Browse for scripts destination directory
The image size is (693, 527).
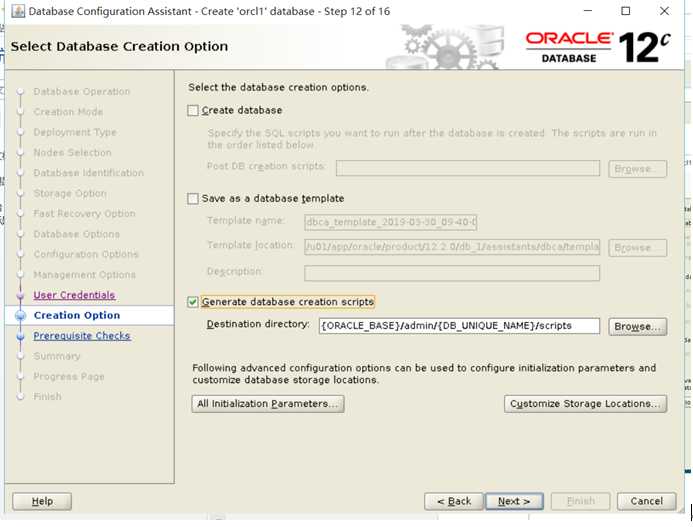pyautogui.click(x=637, y=327)
